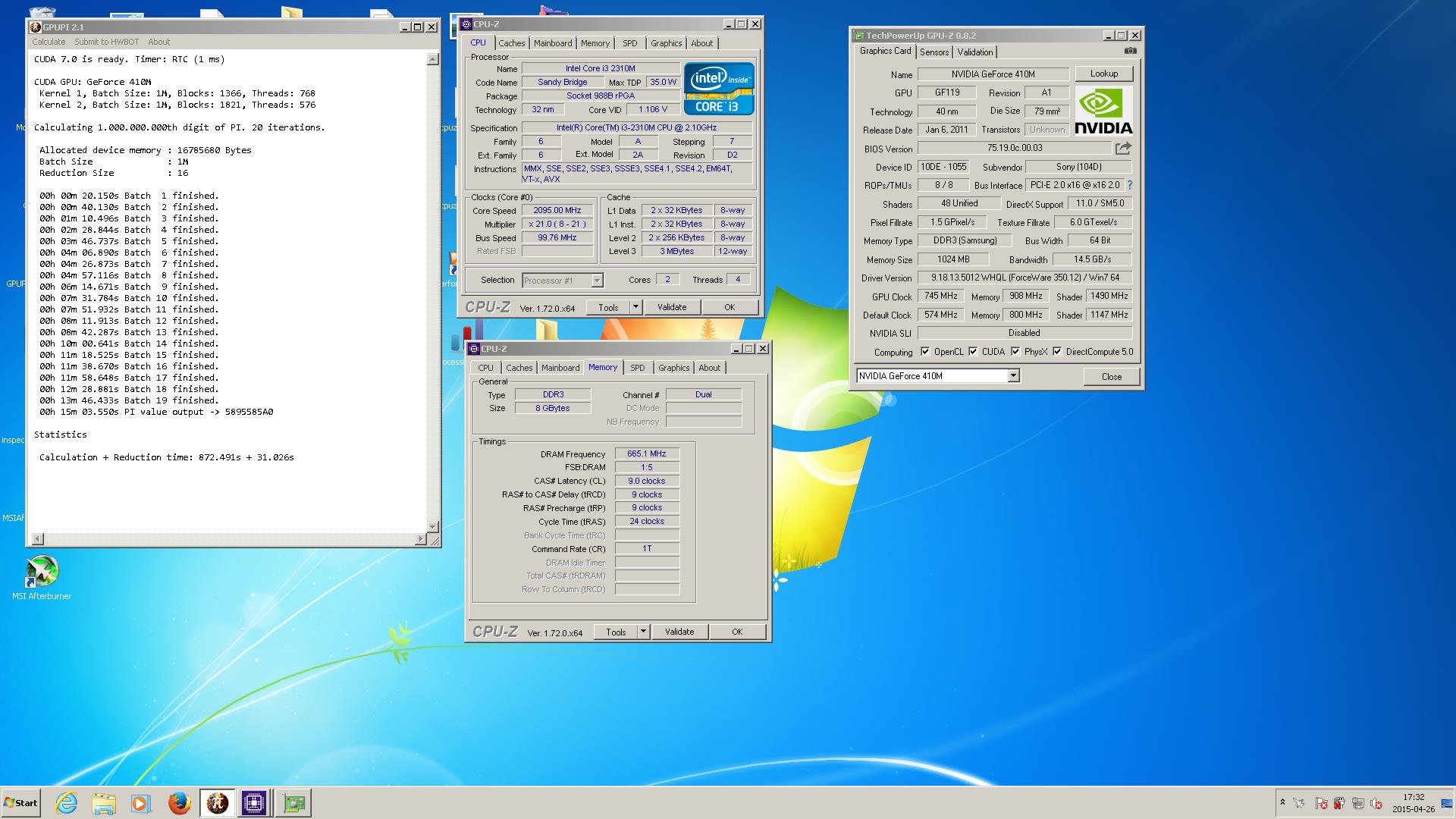
Task: Click GPUPI horizontal scrollbar left arrow
Action: tap(37, 539)
